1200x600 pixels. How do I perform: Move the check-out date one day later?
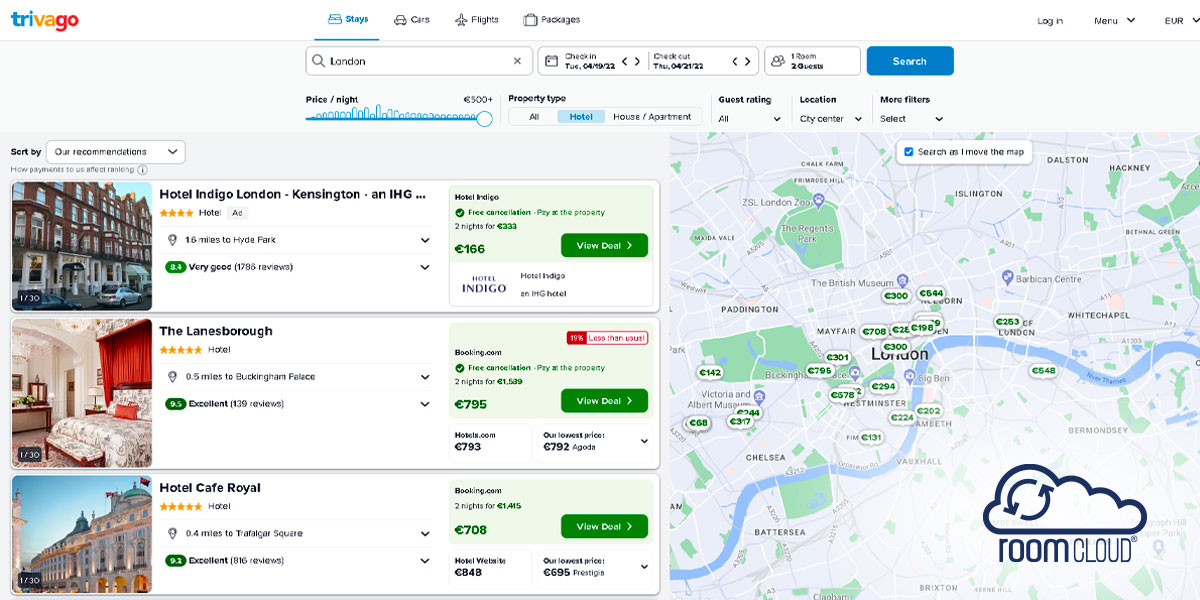[x=748, y=61]
